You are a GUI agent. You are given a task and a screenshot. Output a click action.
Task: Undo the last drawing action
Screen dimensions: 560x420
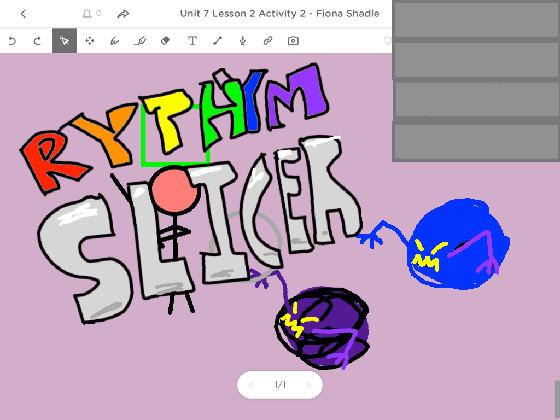(x=12, y=41)
